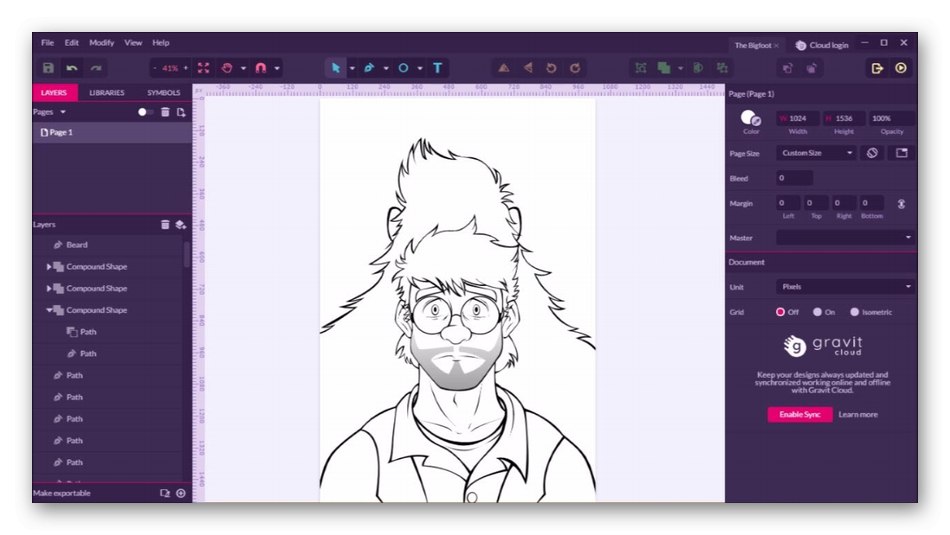
Task: Click the Learn more link
Action: [x=858, y=414]
